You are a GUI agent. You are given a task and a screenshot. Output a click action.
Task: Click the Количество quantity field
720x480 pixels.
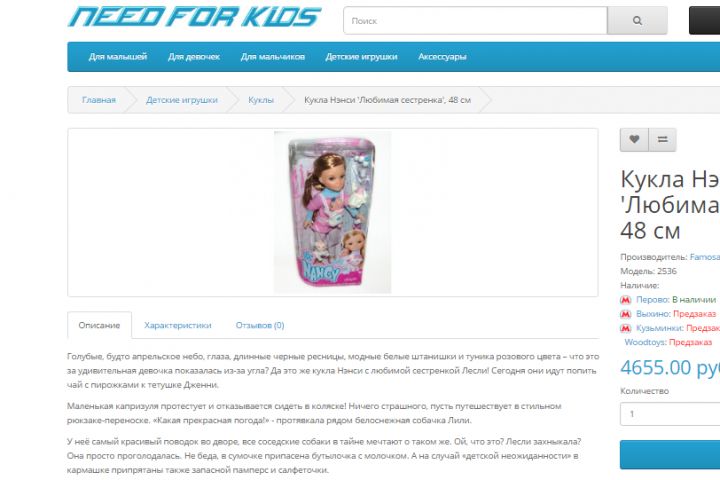[670, 414]
